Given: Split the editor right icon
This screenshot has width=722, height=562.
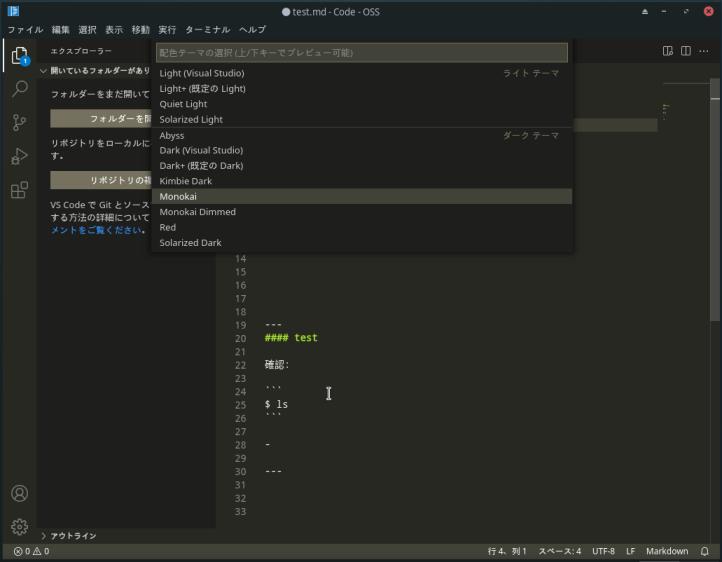Looking at the screenshot, I should [x=686, y=51].
